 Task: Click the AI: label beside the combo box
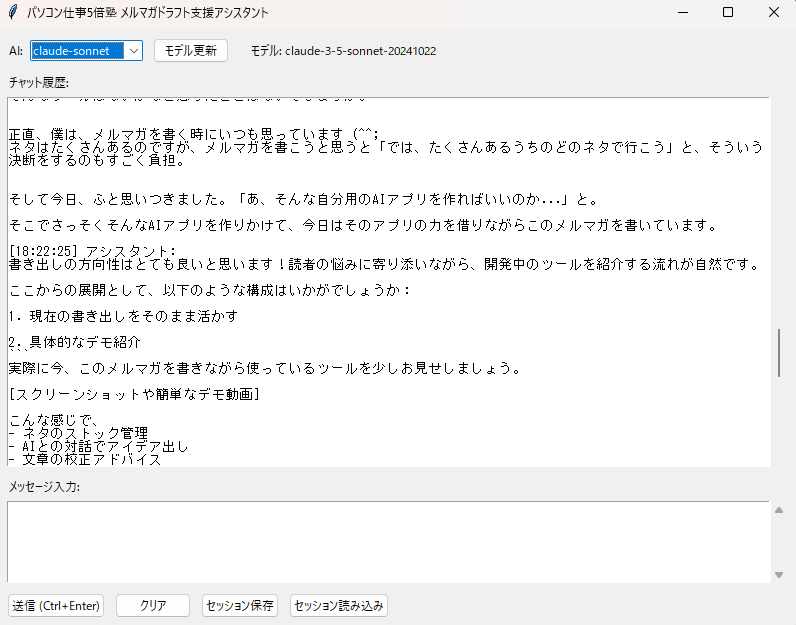pos(16,51)
